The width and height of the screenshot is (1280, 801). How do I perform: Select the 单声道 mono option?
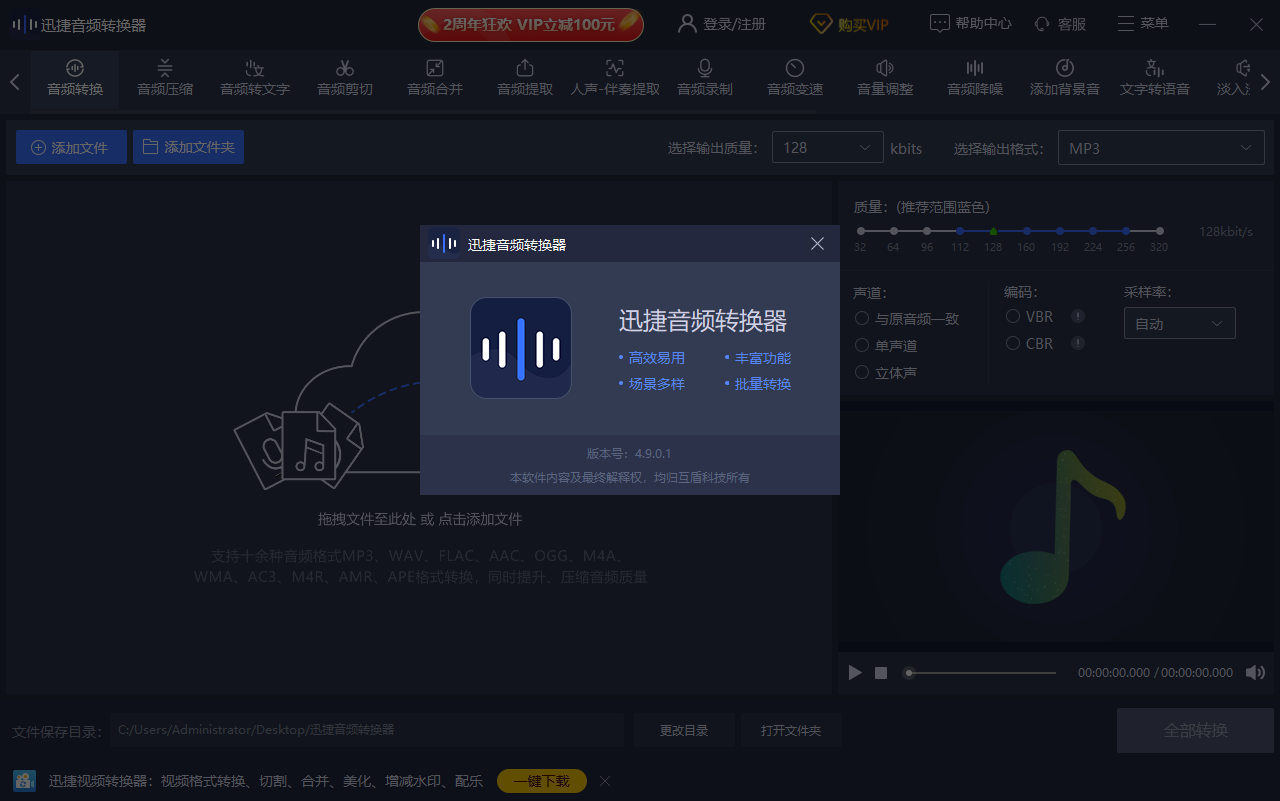click(886, 345)
